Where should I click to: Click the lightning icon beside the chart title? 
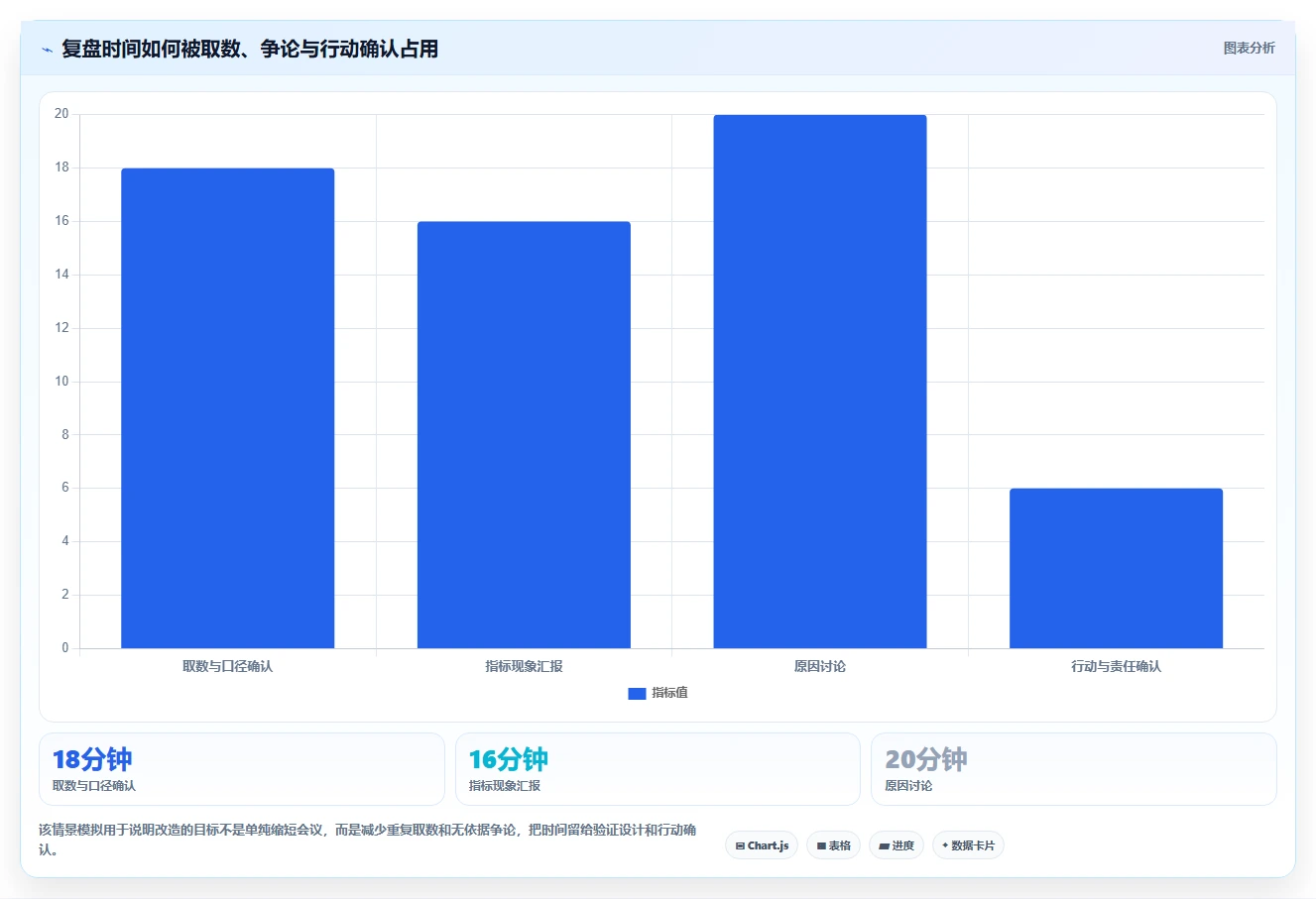47,50
